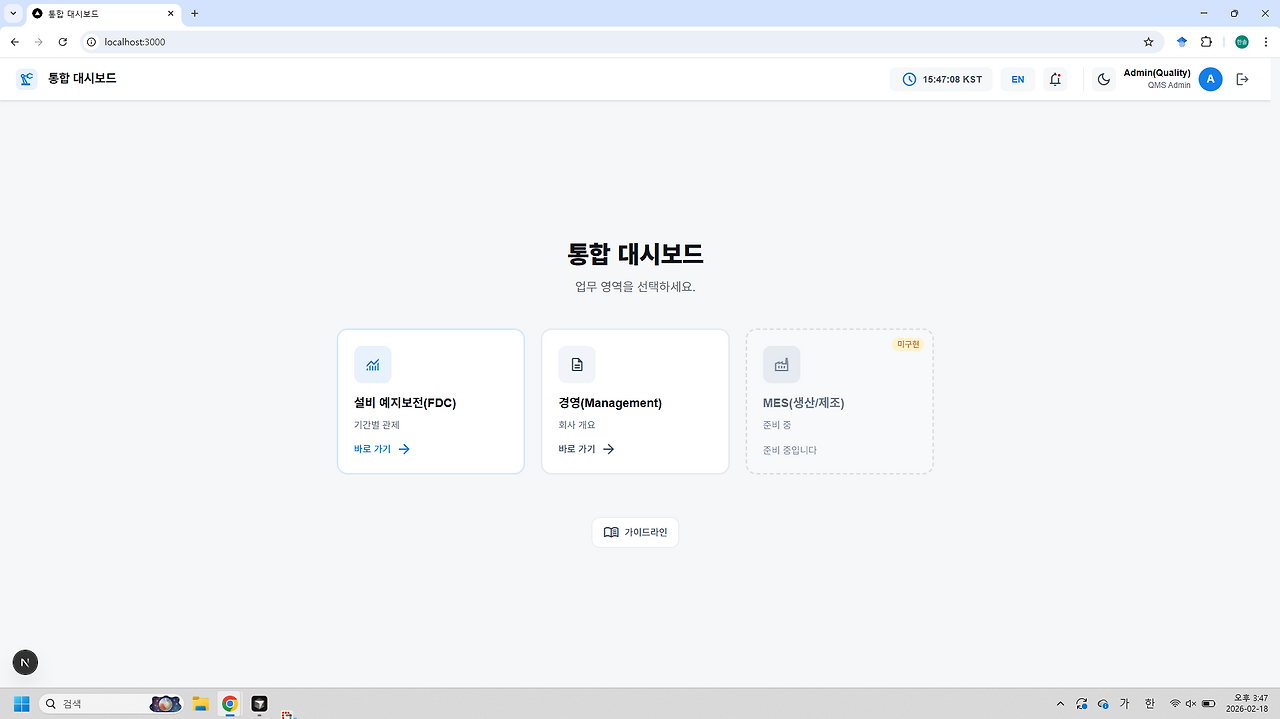Open the 가이드라인 button
The image size is (1280, 719).
point(635,532)
